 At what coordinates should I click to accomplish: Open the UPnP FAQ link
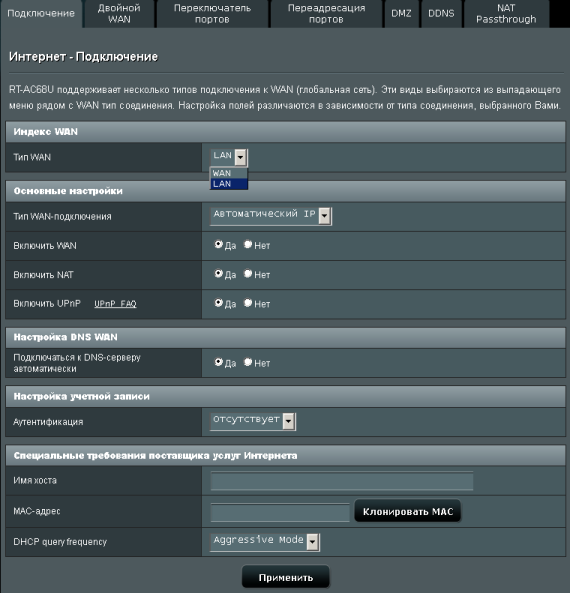tap(115, 304)
